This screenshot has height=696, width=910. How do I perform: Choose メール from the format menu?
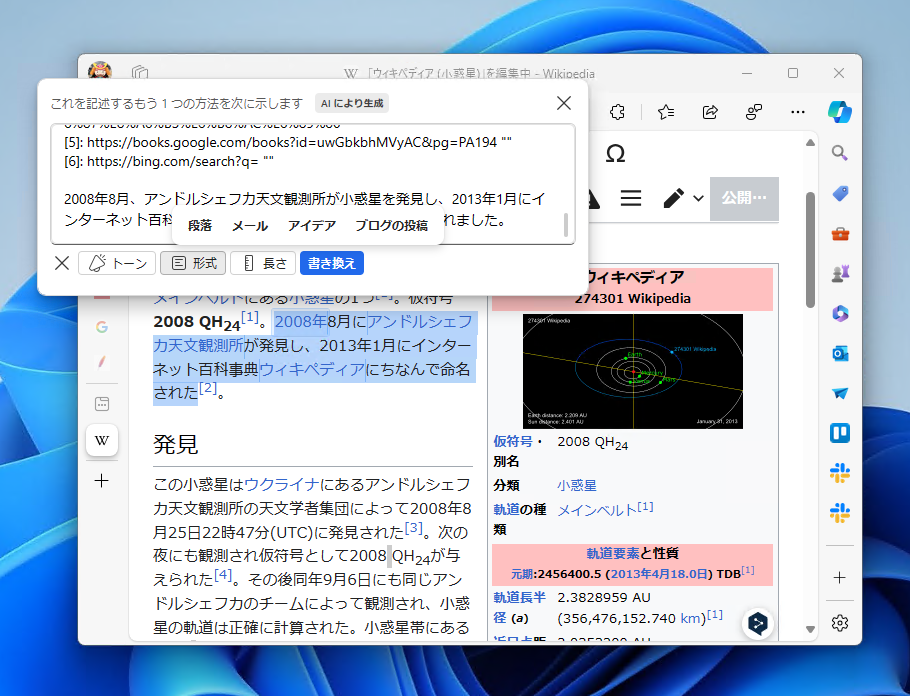coord(249,225)
